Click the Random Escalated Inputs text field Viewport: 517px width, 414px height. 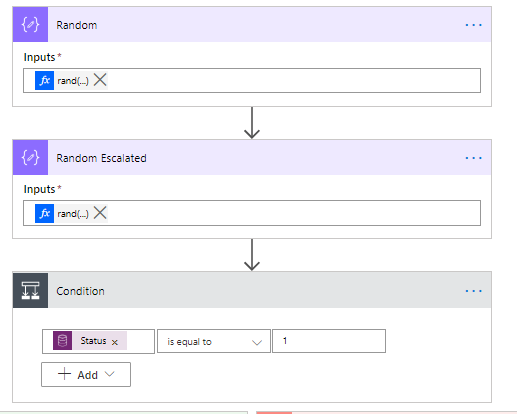[x=252, y=213]
